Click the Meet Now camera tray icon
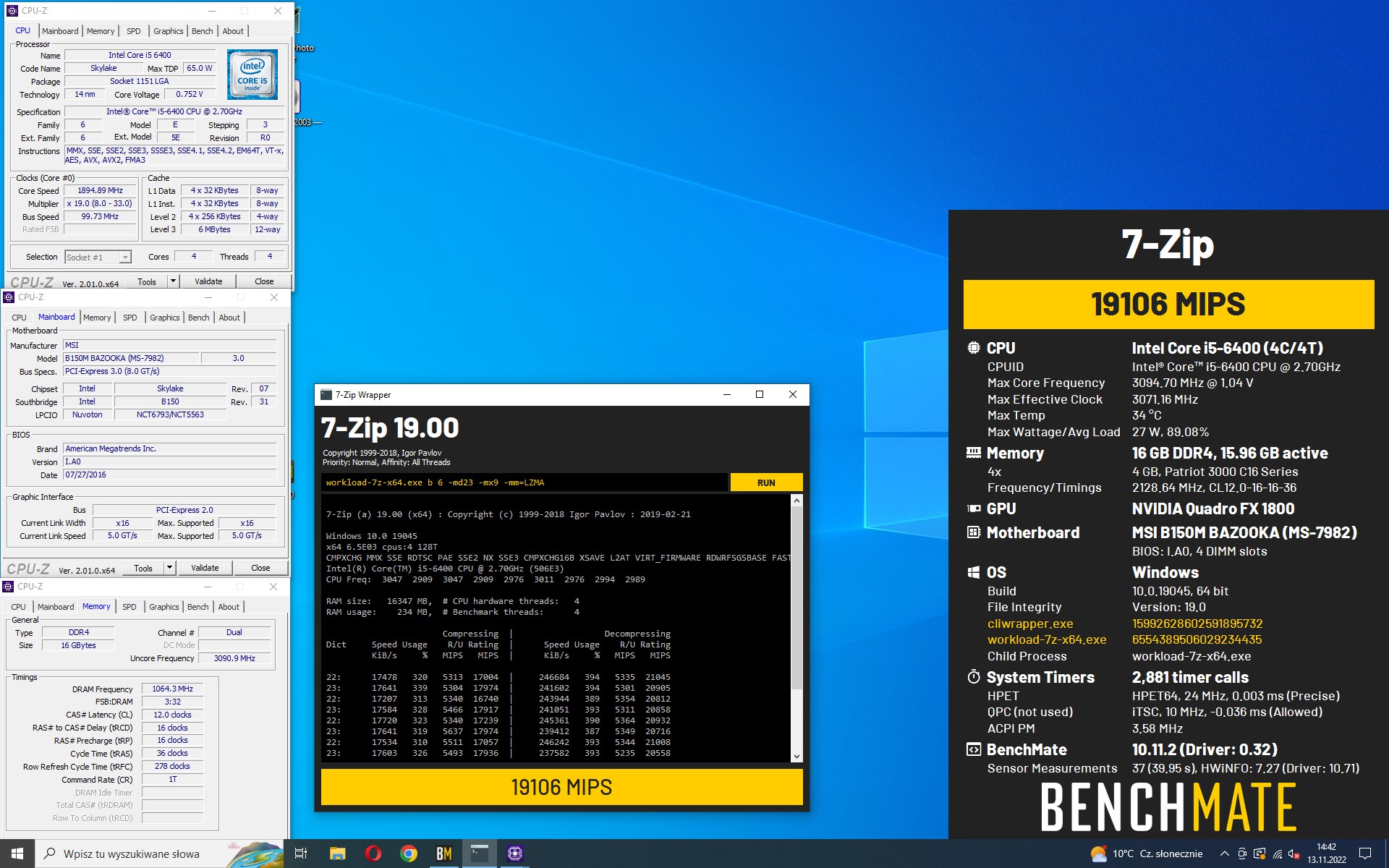This screenshot has height=868, width=1389. [x=1242, y=854]
